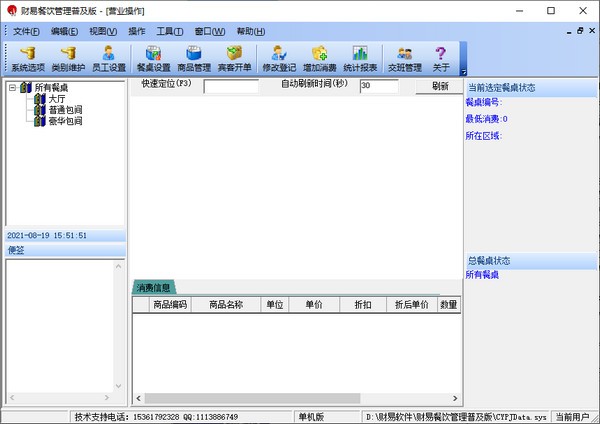The height and width of the screenshot is (424, 600).
Task: Open the 文件(F) menu
Action: pyautogui.click(x=27, y=32)
